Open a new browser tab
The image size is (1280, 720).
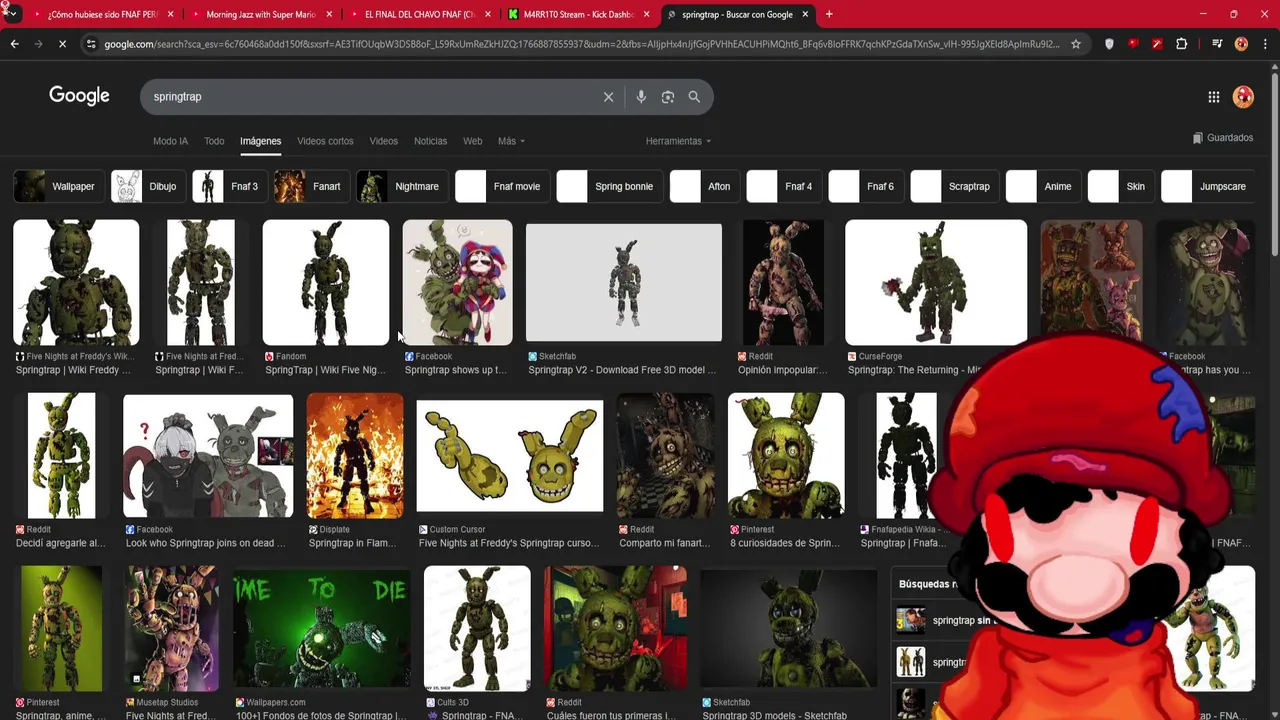pos(829,14)
